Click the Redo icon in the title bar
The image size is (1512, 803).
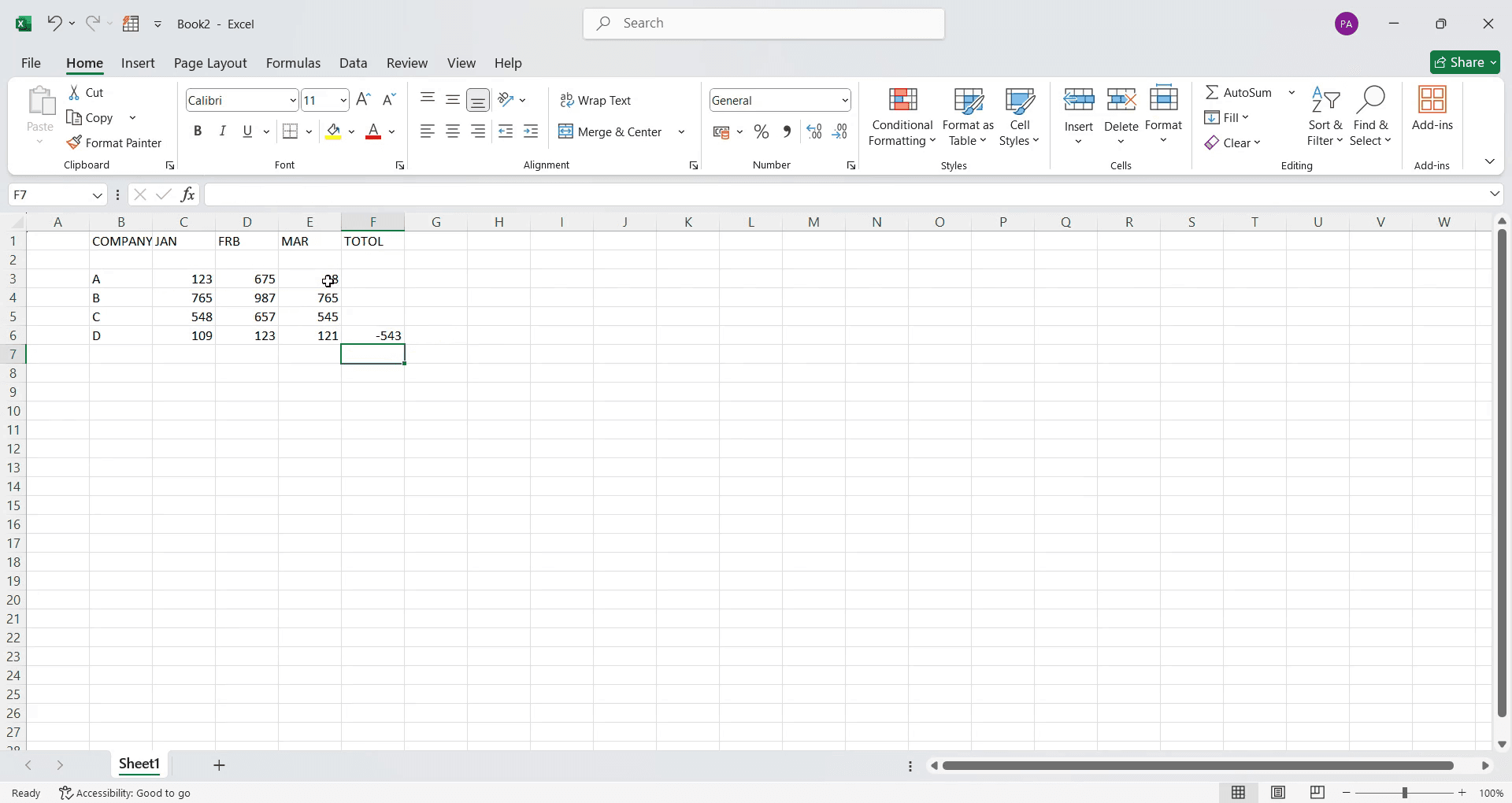93,24
